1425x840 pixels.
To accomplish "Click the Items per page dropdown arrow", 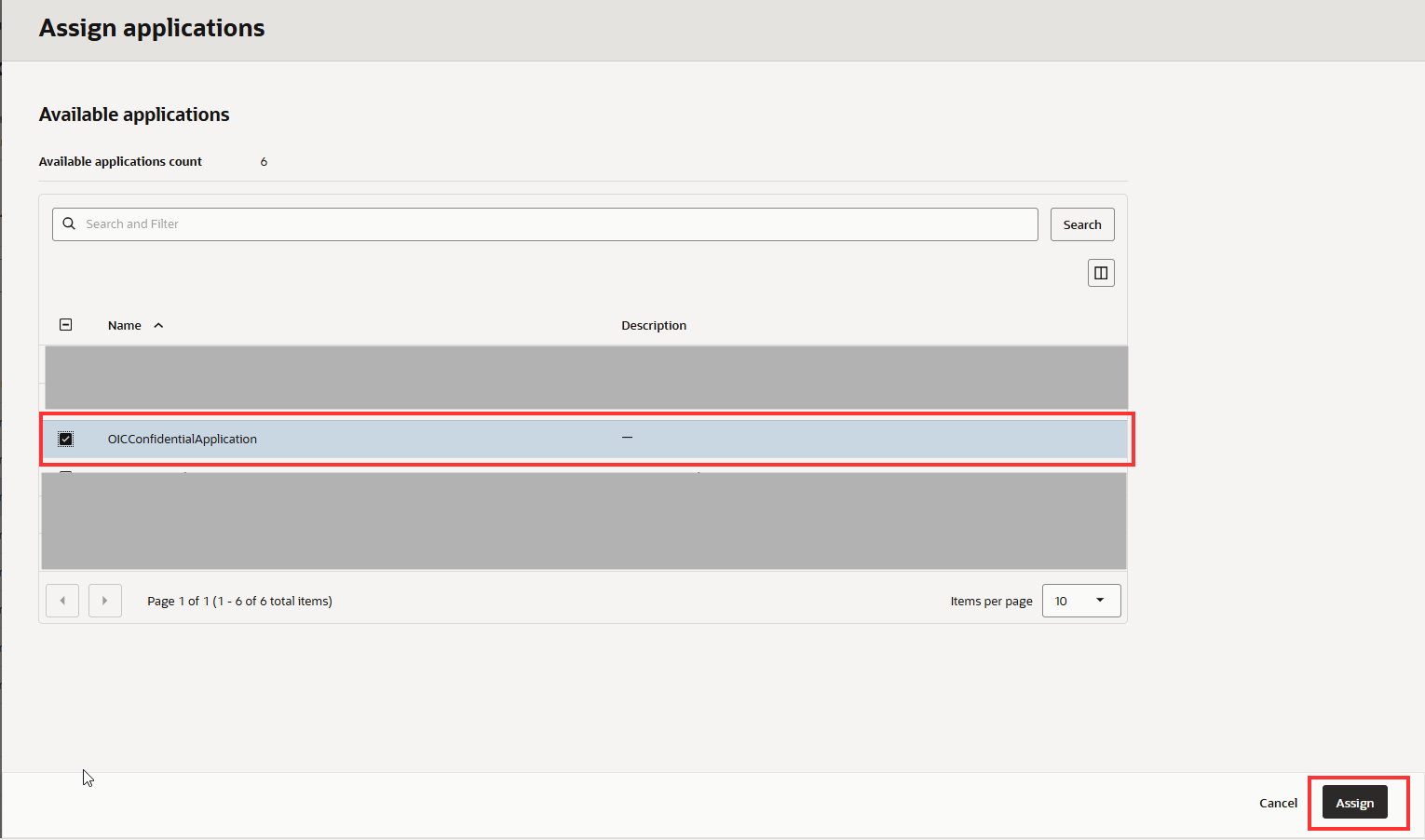I will click(1100, 601).
